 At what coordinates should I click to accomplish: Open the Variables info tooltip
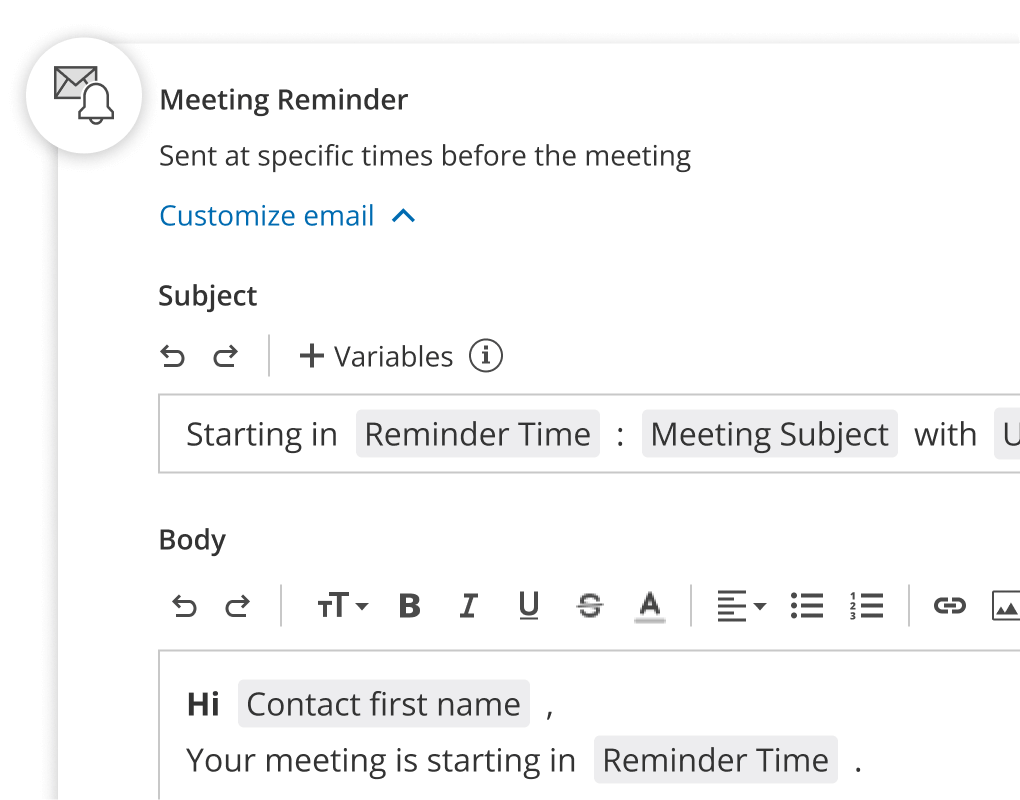click(x=486, y=356)
